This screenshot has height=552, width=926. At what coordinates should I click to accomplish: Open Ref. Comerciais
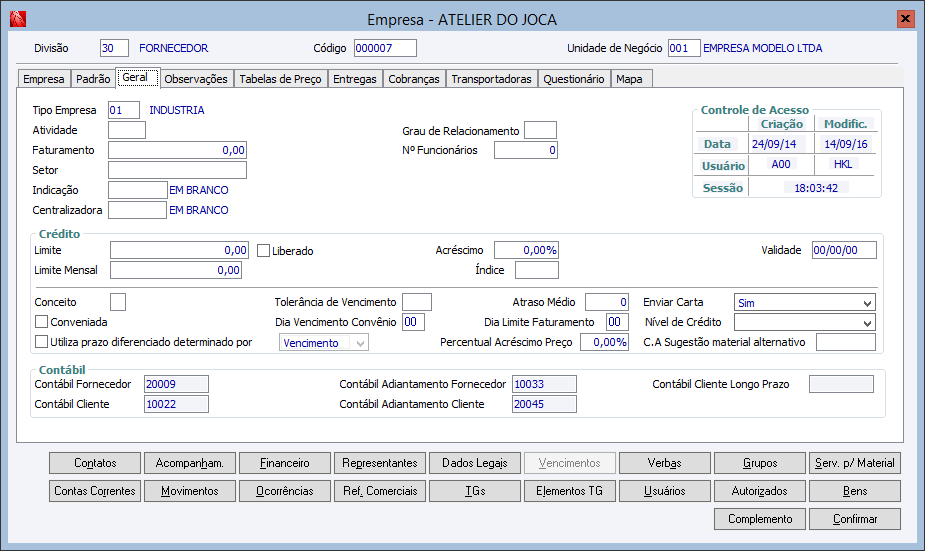pos(380,491)
